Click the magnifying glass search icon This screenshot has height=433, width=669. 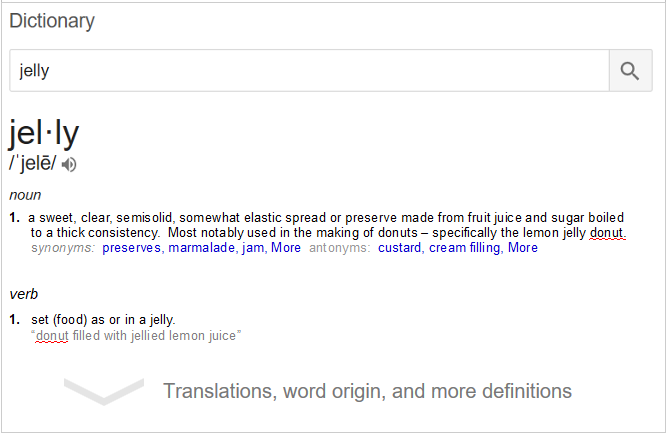(630, 70)
